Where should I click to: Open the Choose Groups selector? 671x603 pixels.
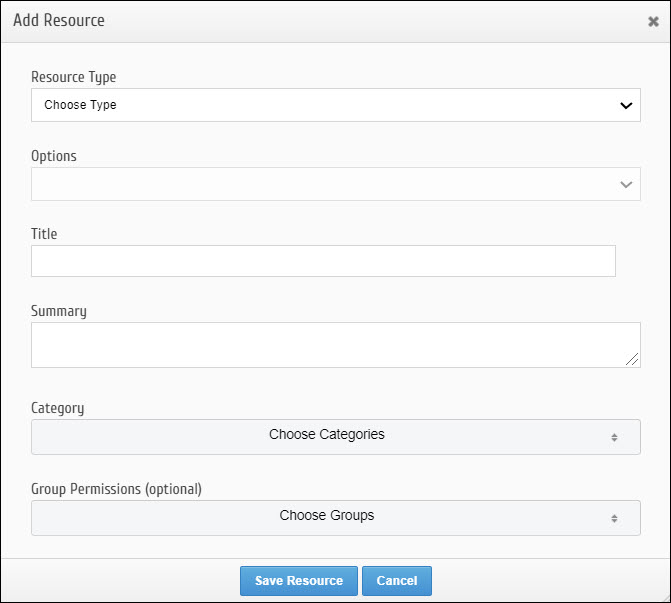327,517
